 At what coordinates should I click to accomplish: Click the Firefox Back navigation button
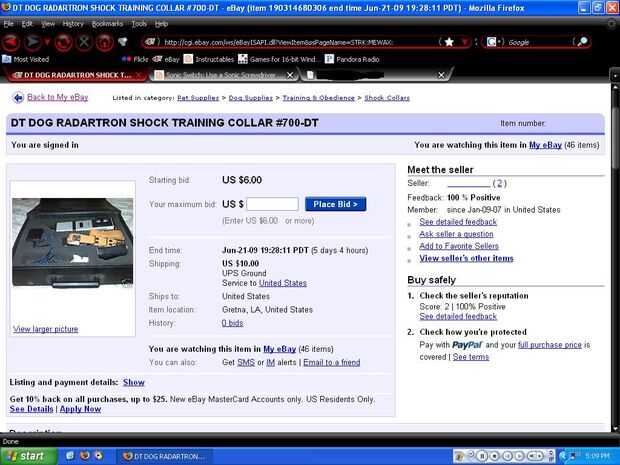[11, 42]
